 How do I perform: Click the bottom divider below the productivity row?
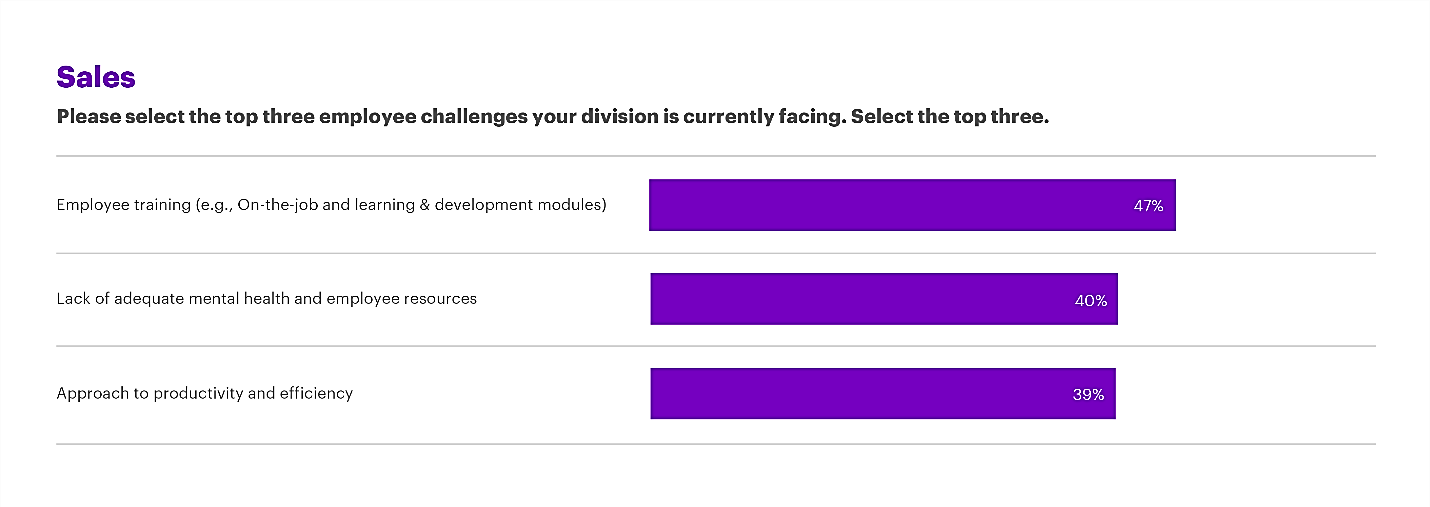[x=715, y=444]
